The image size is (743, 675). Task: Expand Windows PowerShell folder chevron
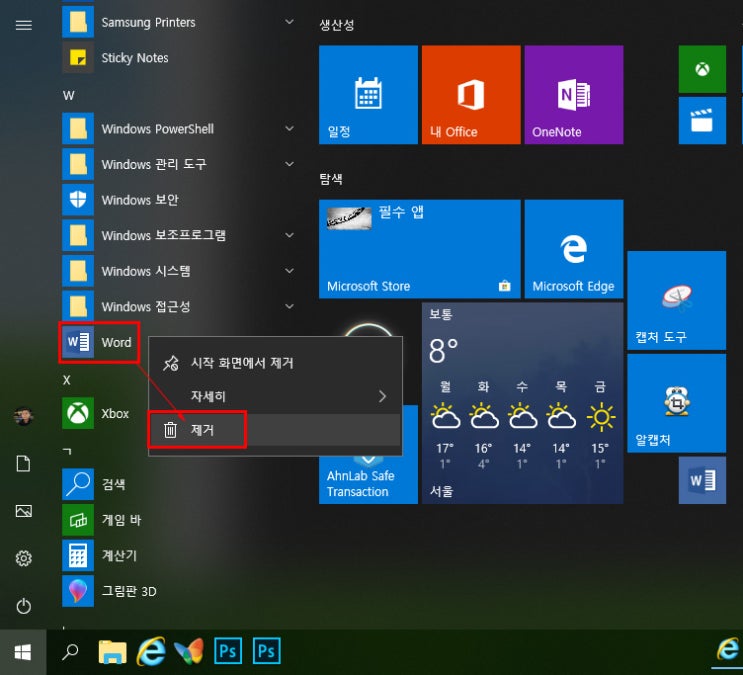289,128
